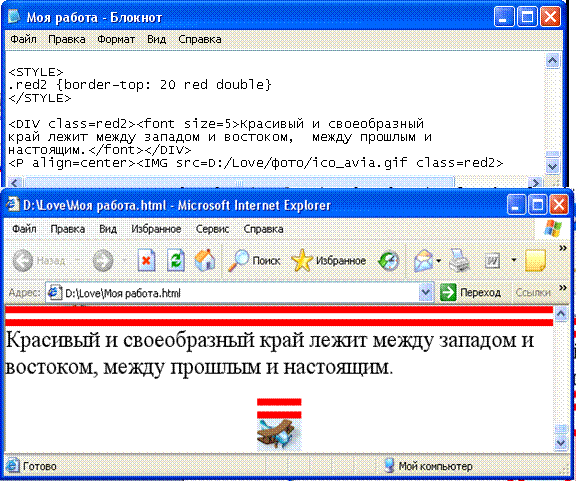Open Favorites (Избранное) star button
576x481 pixels.
pyautogui.click(x=328, y=261)
